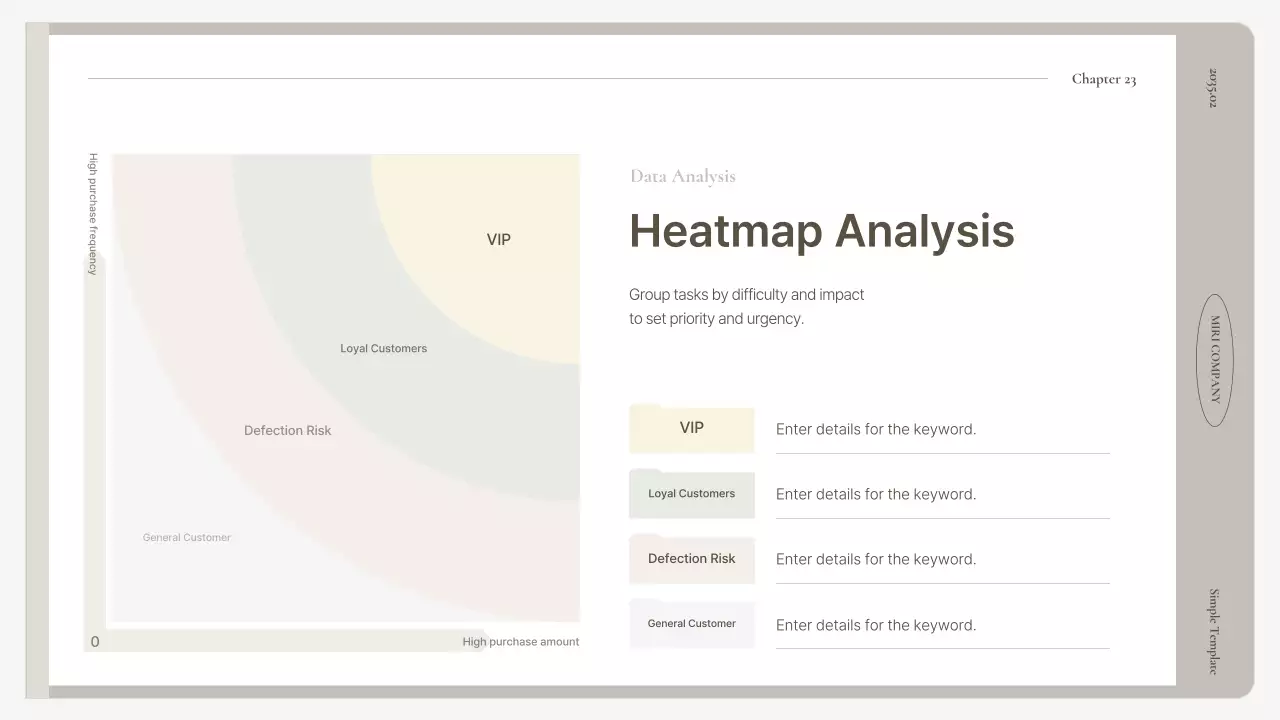1280x720 pixels.
Task: Select the 2035.02 vertical date text
Action: (x=1214, y=88)
